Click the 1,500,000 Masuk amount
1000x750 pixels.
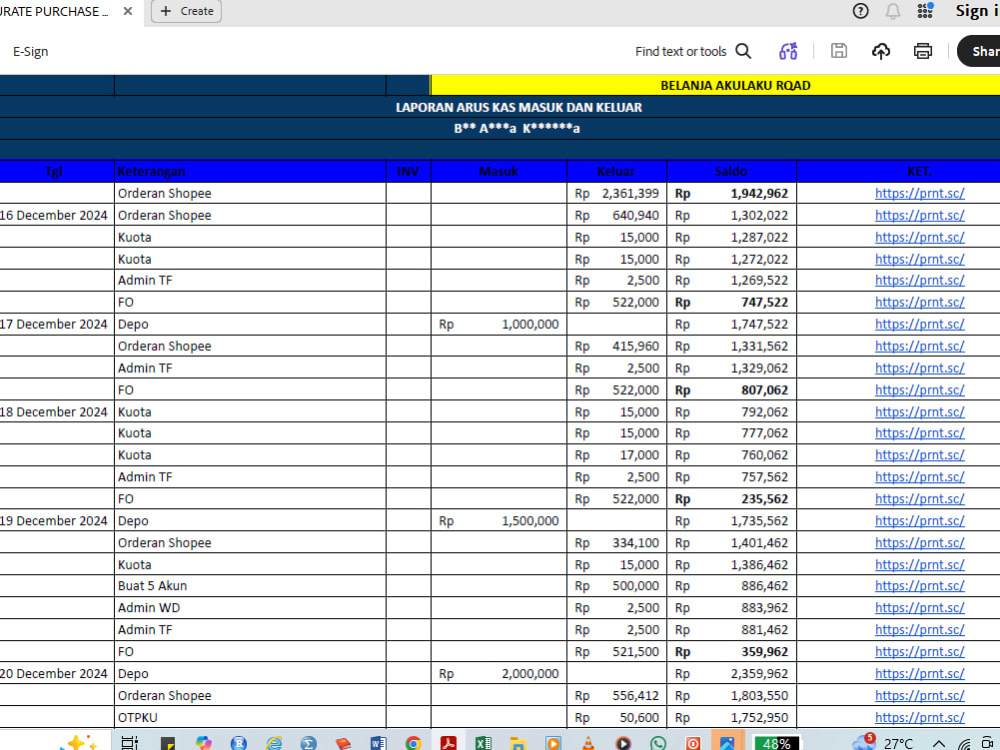530,521
